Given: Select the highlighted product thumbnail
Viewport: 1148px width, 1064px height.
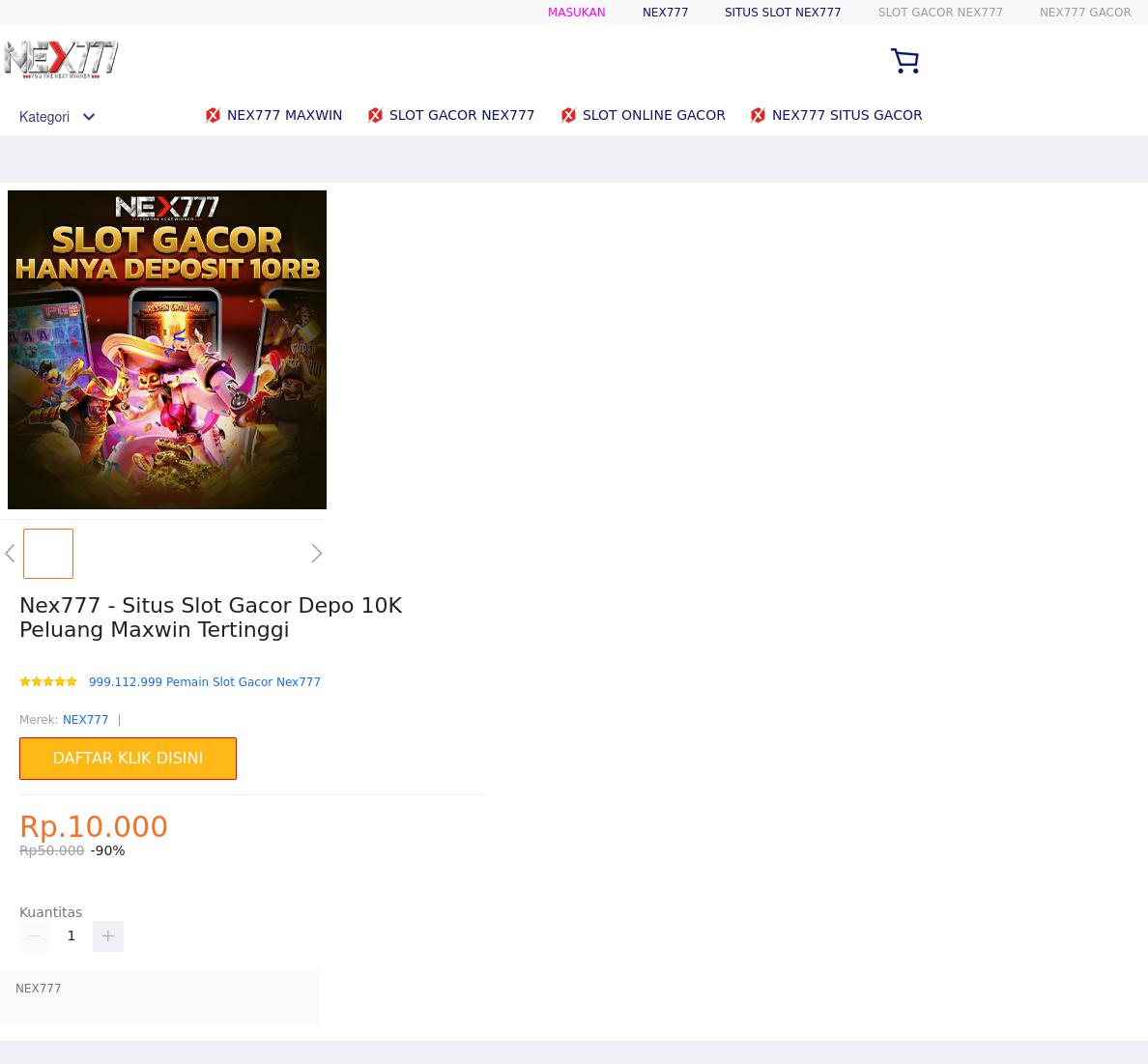Looking at the screenshot, I should pyautogui.click(x=48, y=554).
